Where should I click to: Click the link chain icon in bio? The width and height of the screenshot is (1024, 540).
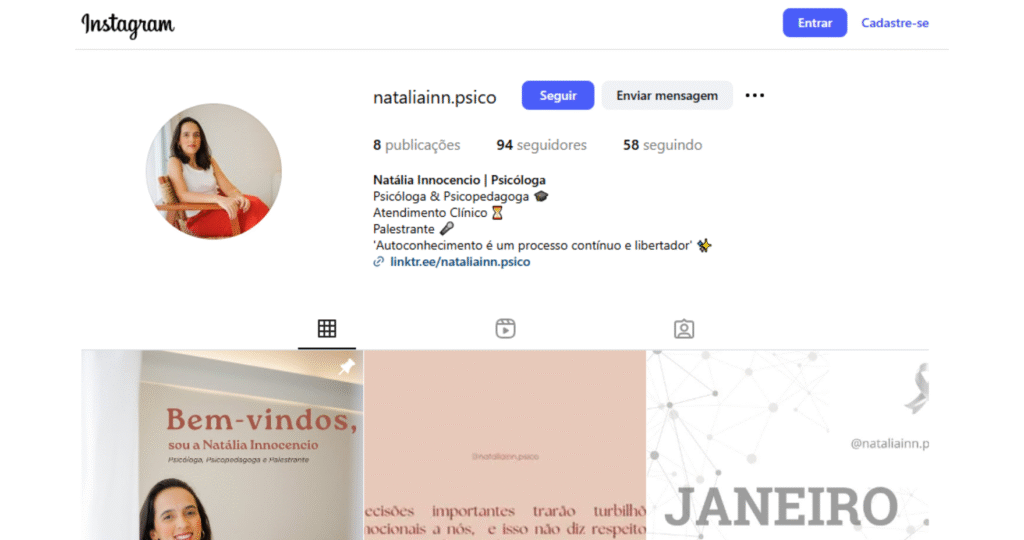pyautogui.click(x=378, y=262)
